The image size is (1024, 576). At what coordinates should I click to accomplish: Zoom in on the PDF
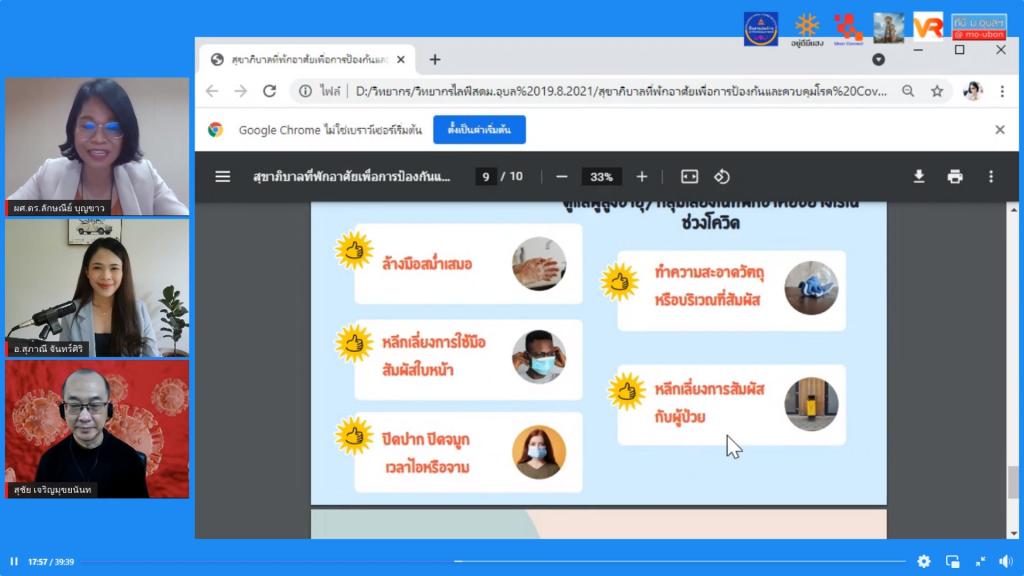pos(642,177)
